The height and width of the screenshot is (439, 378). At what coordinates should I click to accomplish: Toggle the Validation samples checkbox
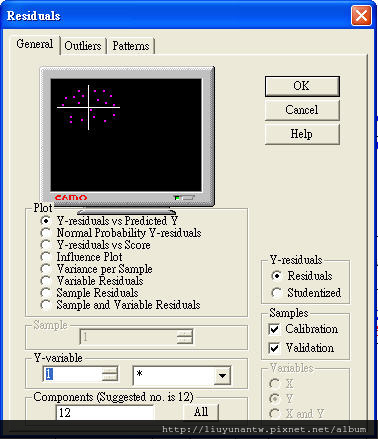274,348
